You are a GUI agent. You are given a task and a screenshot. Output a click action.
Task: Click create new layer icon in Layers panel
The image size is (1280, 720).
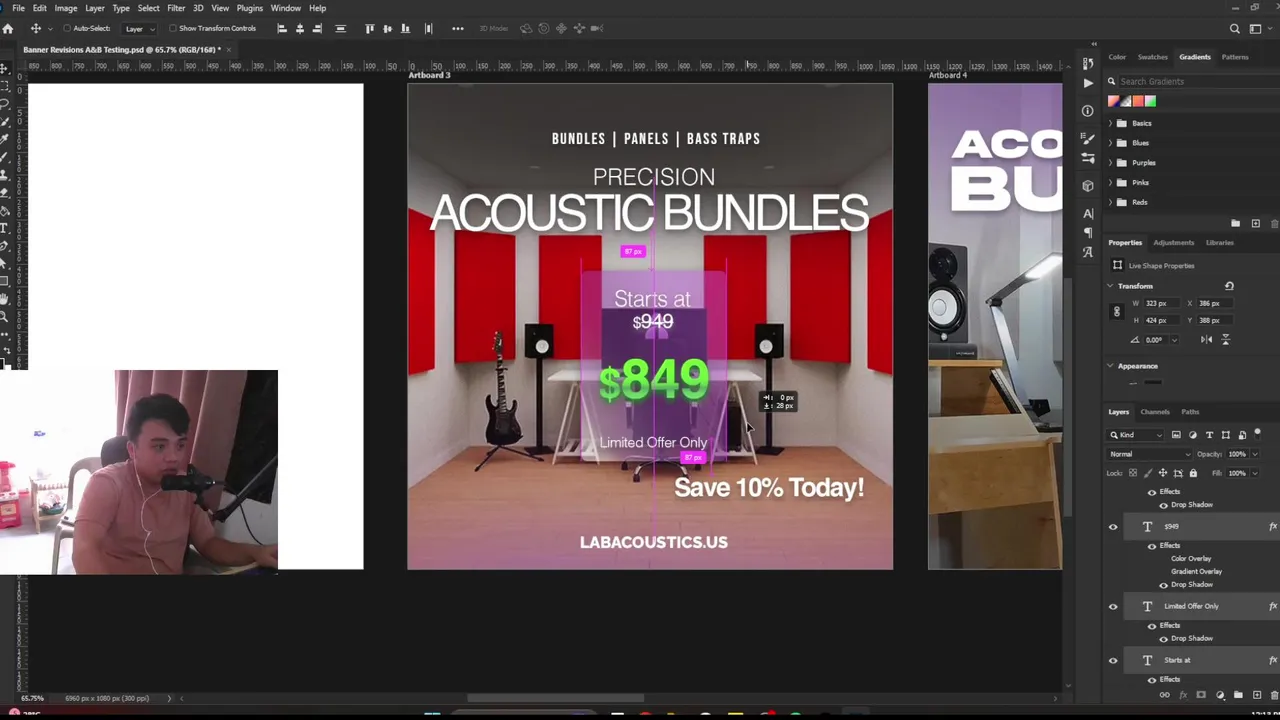(x=1257, y=695)
